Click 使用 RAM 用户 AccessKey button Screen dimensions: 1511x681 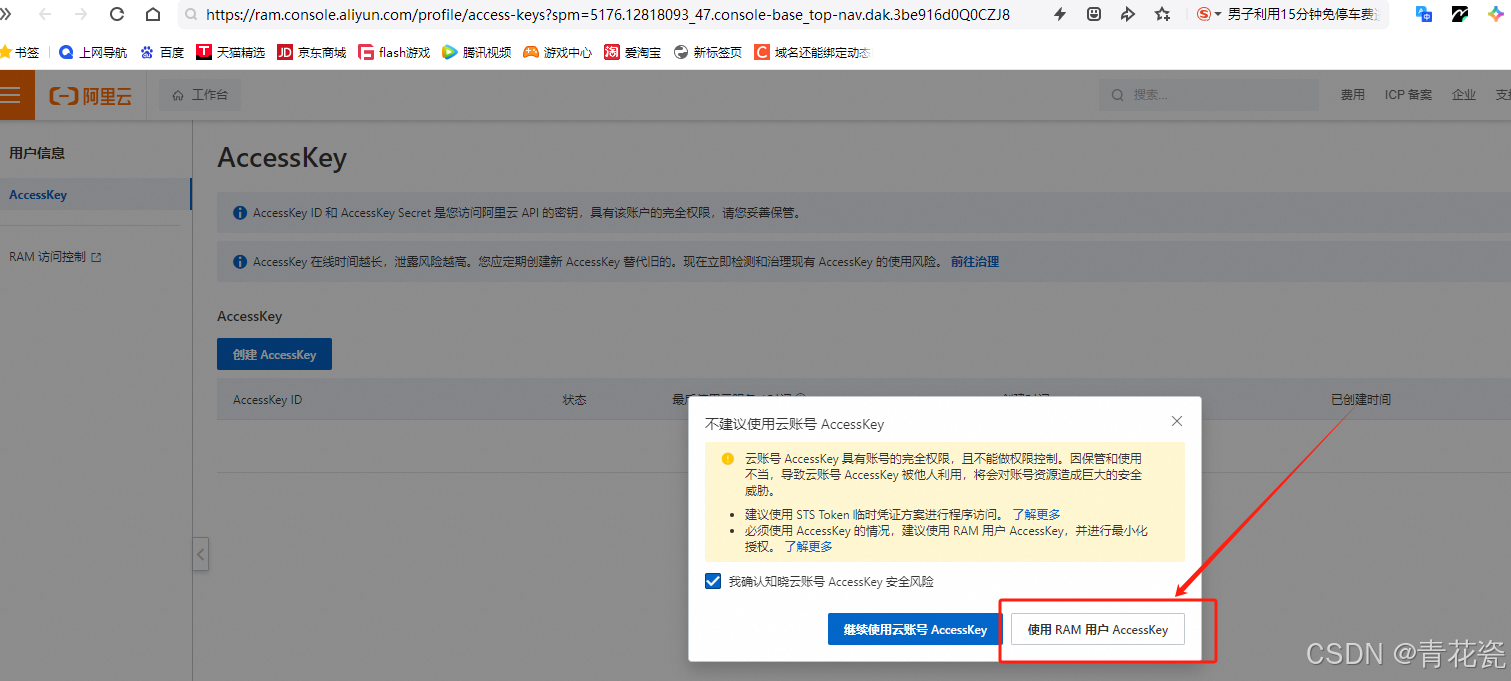pos(1098,629)
